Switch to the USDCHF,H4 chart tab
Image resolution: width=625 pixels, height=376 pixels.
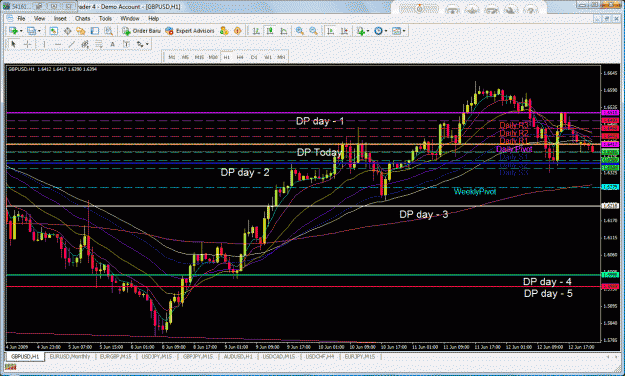click(320, 356)
